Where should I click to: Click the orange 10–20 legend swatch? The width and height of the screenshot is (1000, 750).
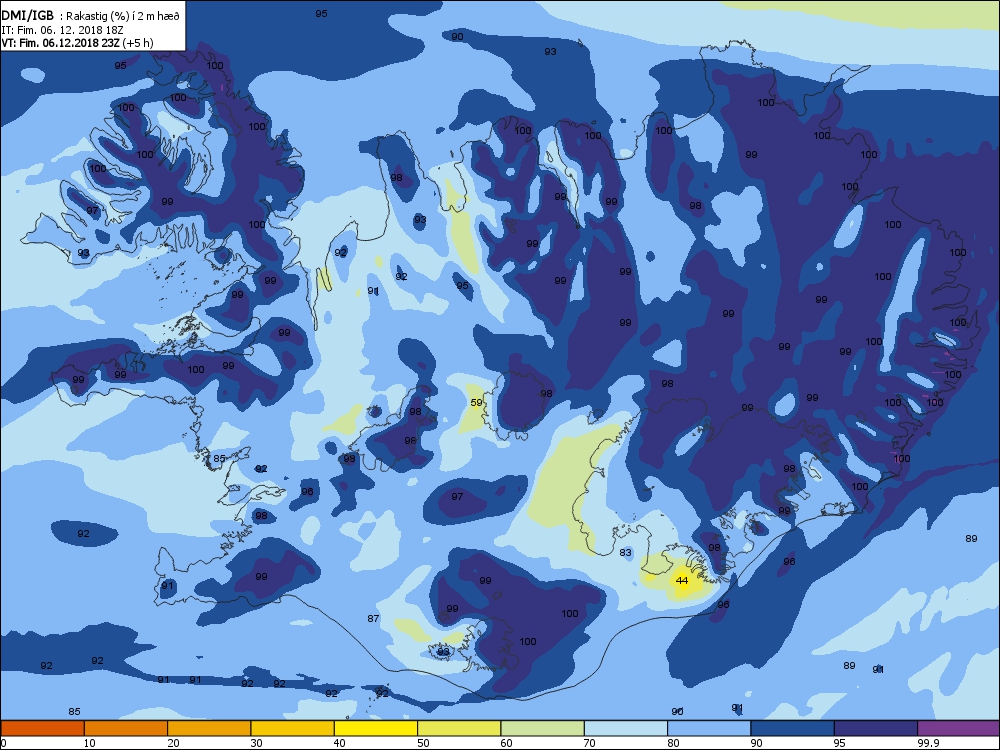pos(126,728)
